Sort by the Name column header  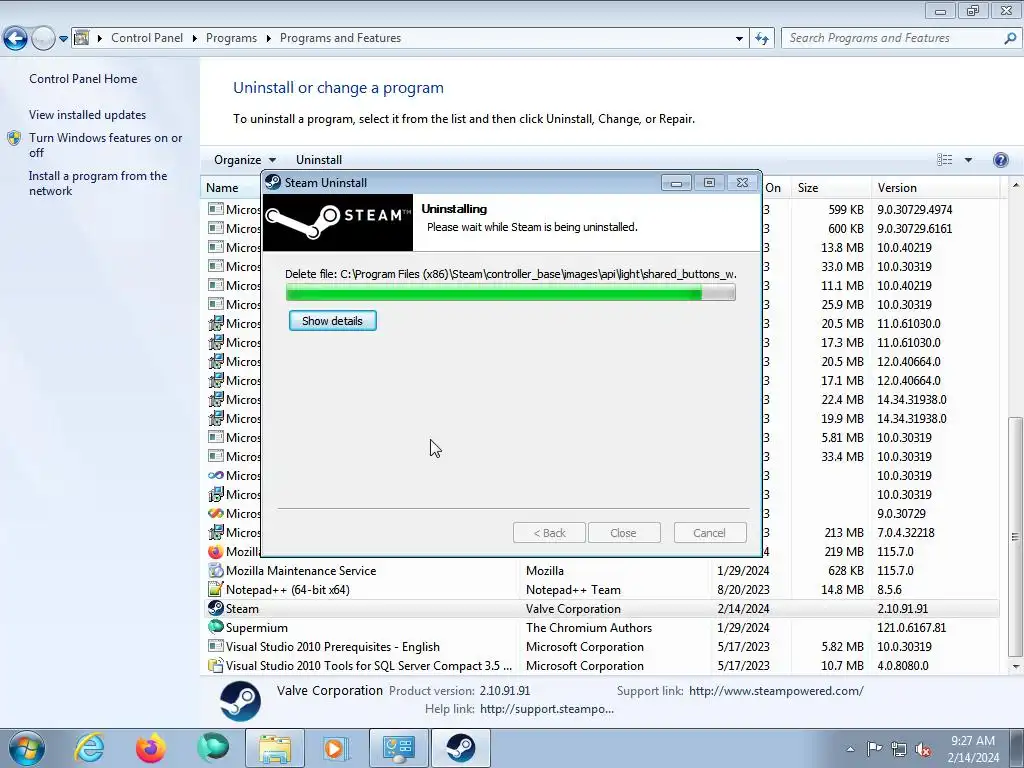222,188
